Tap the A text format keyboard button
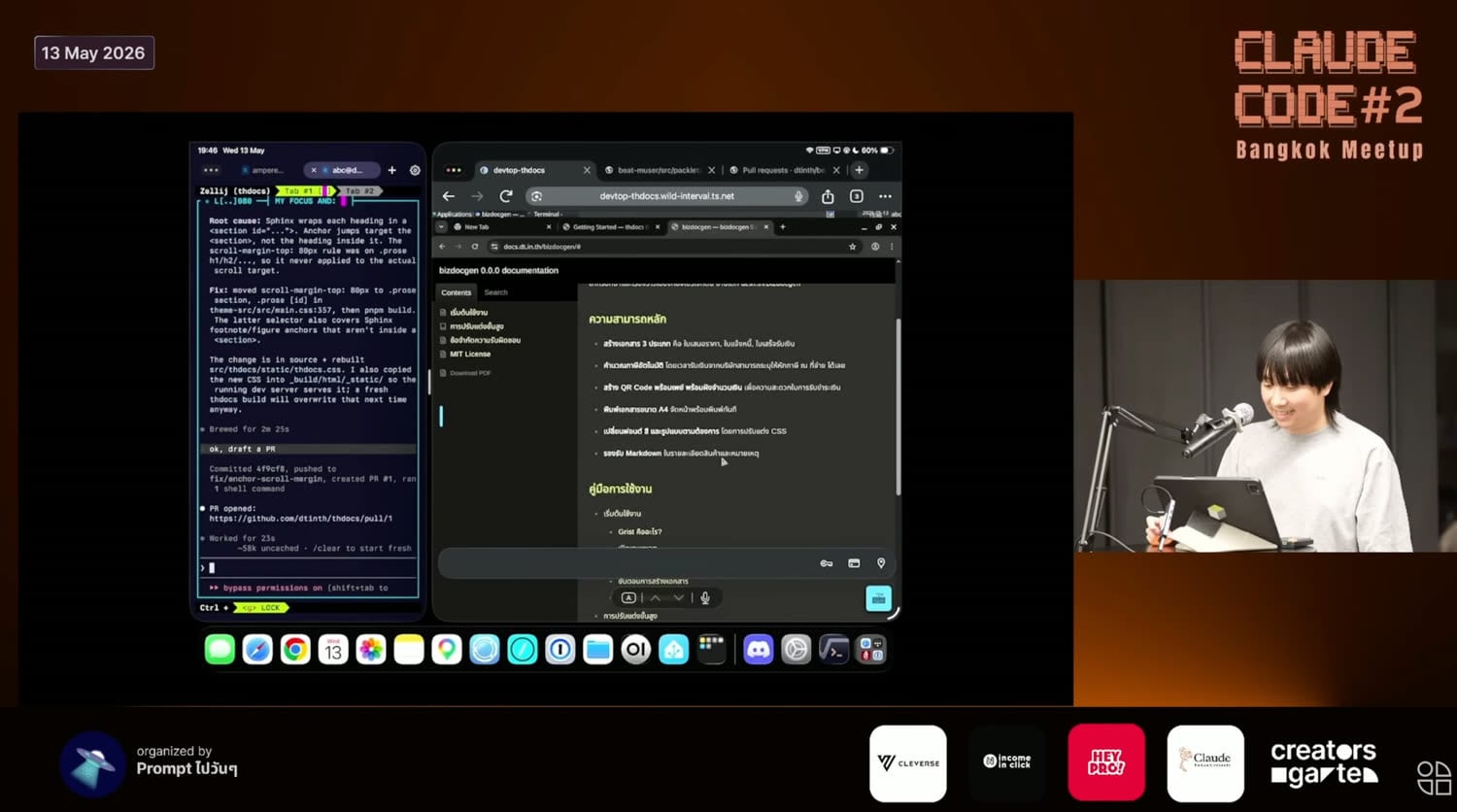The width and height of the screenshot is (1457, 812). click(x=628, y=598)
